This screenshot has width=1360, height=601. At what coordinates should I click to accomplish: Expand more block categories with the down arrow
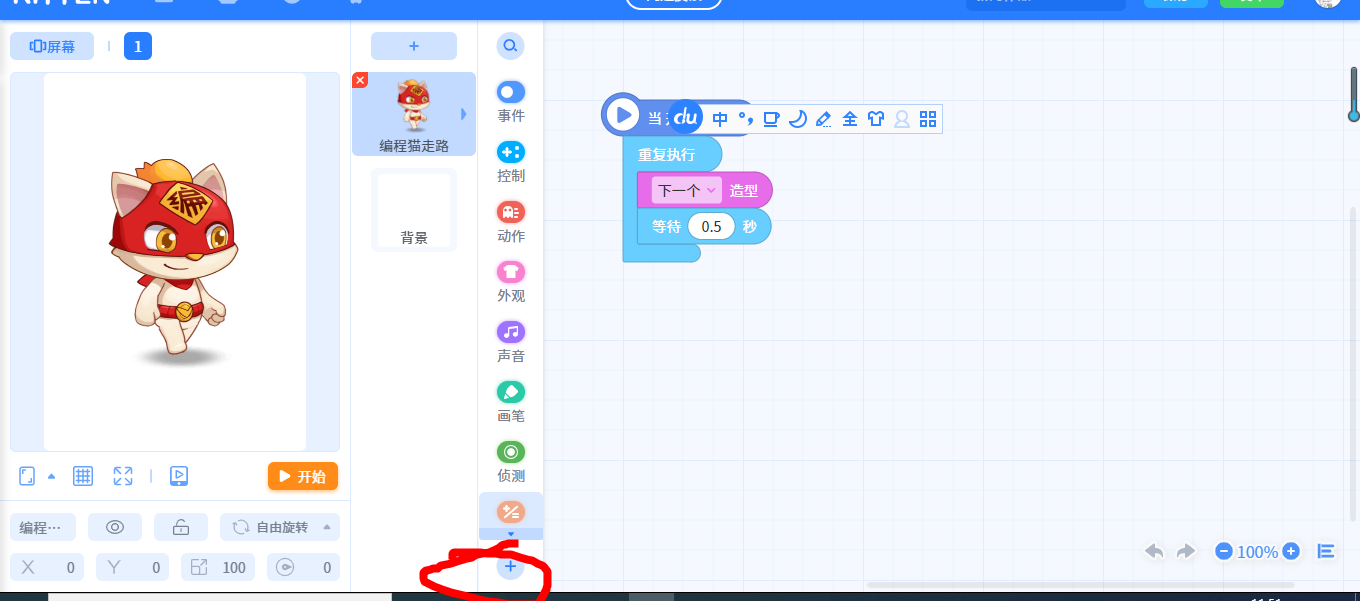[x=511, y=534]
